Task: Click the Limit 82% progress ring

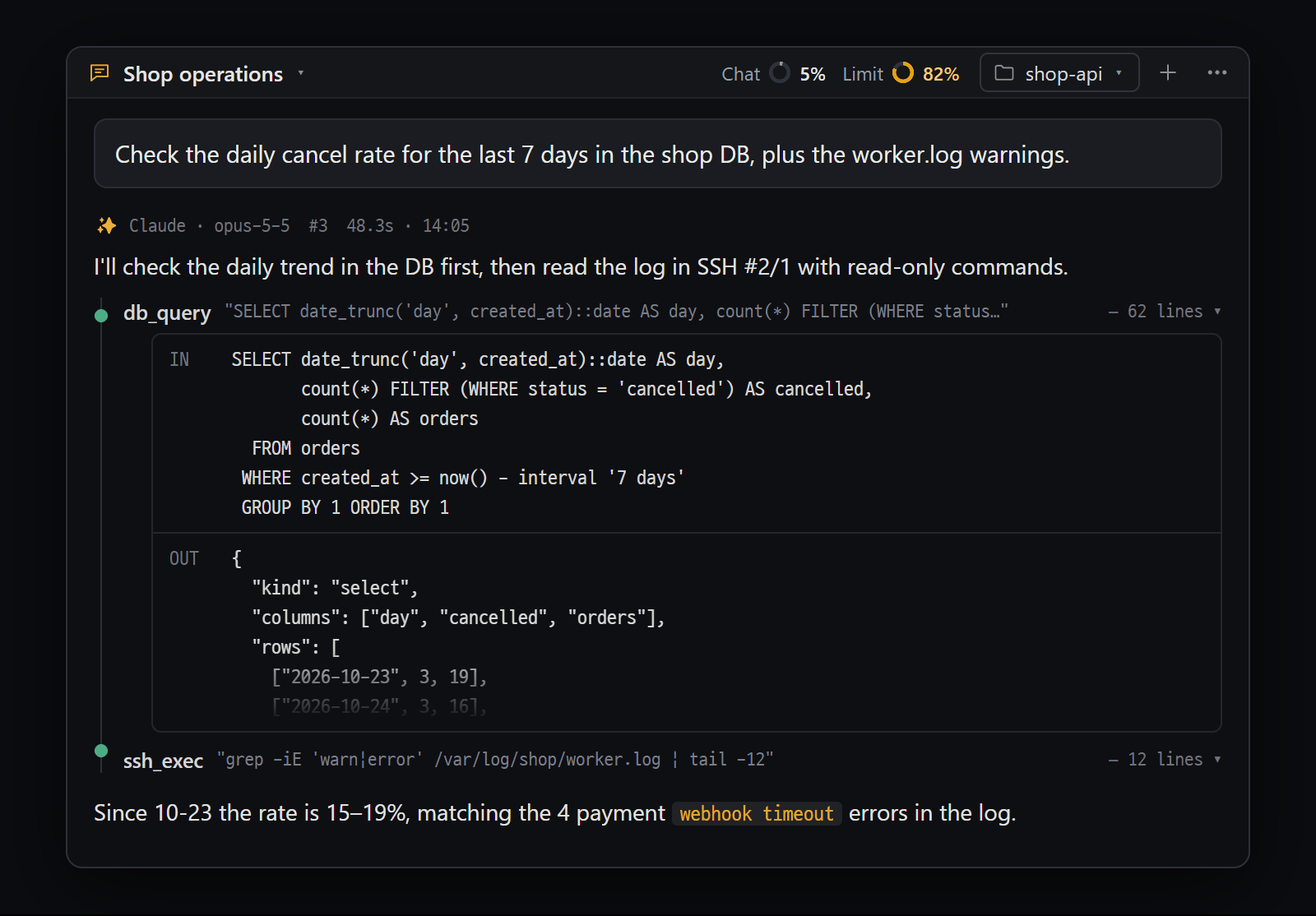Action: [903, 73]
